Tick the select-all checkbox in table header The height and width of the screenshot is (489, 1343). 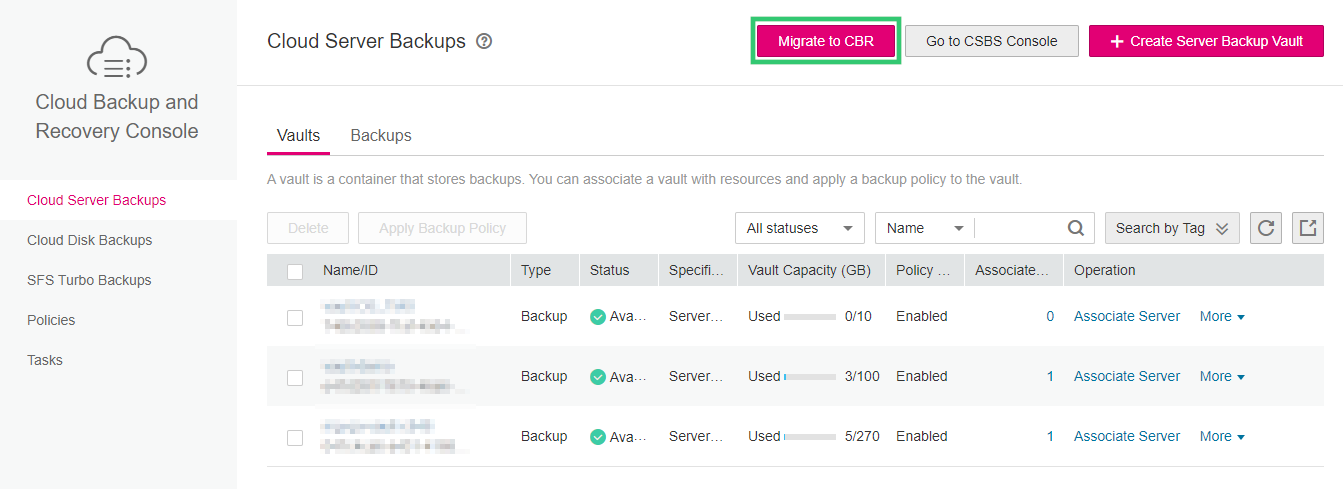point(295,271)
